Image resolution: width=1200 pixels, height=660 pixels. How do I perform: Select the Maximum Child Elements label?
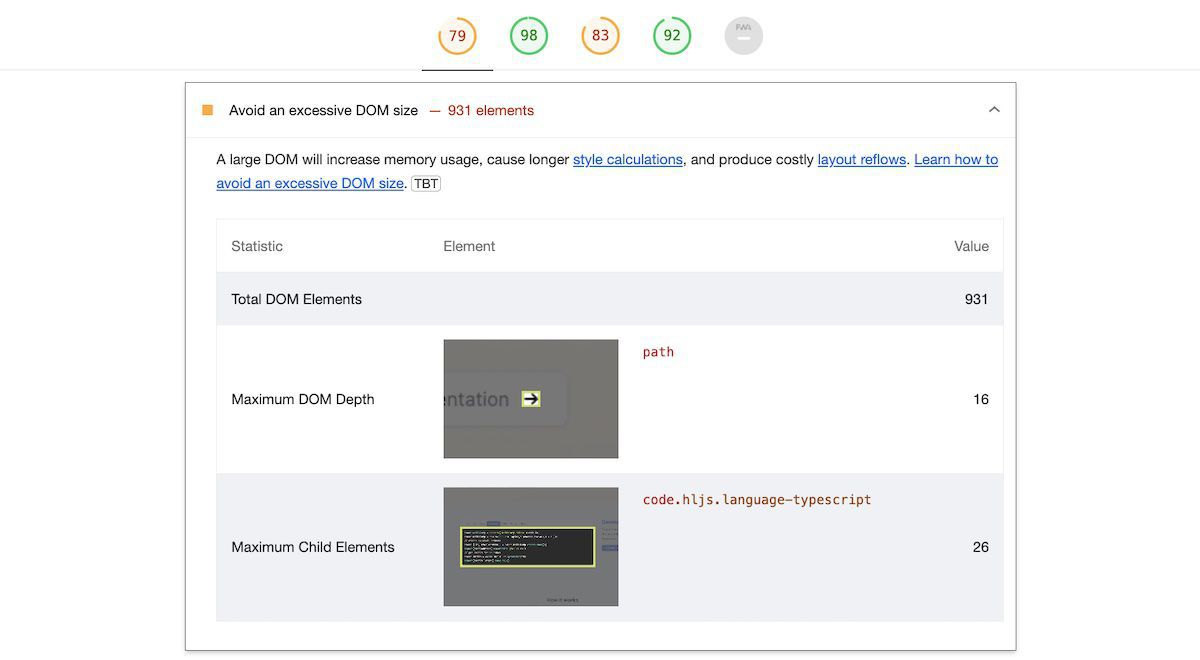click(x=313, y=547)
